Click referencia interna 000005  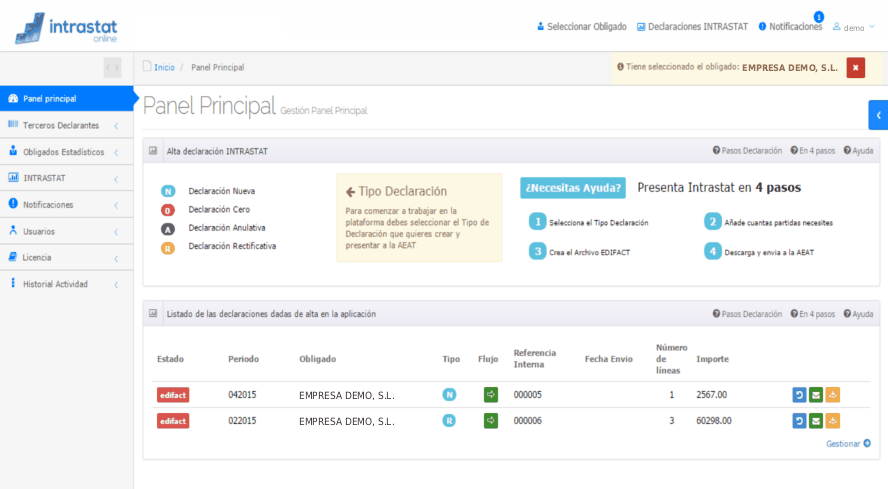tap(528, 395)
